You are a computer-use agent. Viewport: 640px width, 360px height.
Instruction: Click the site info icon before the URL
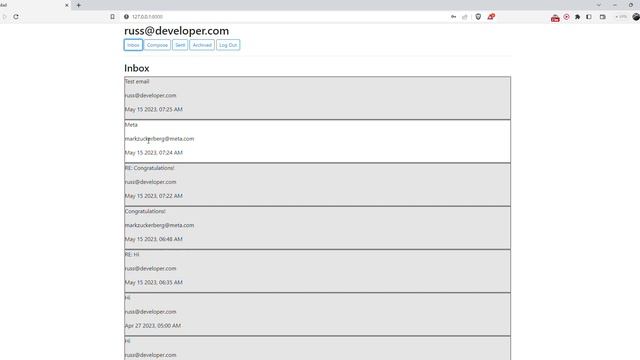[127, 17]
